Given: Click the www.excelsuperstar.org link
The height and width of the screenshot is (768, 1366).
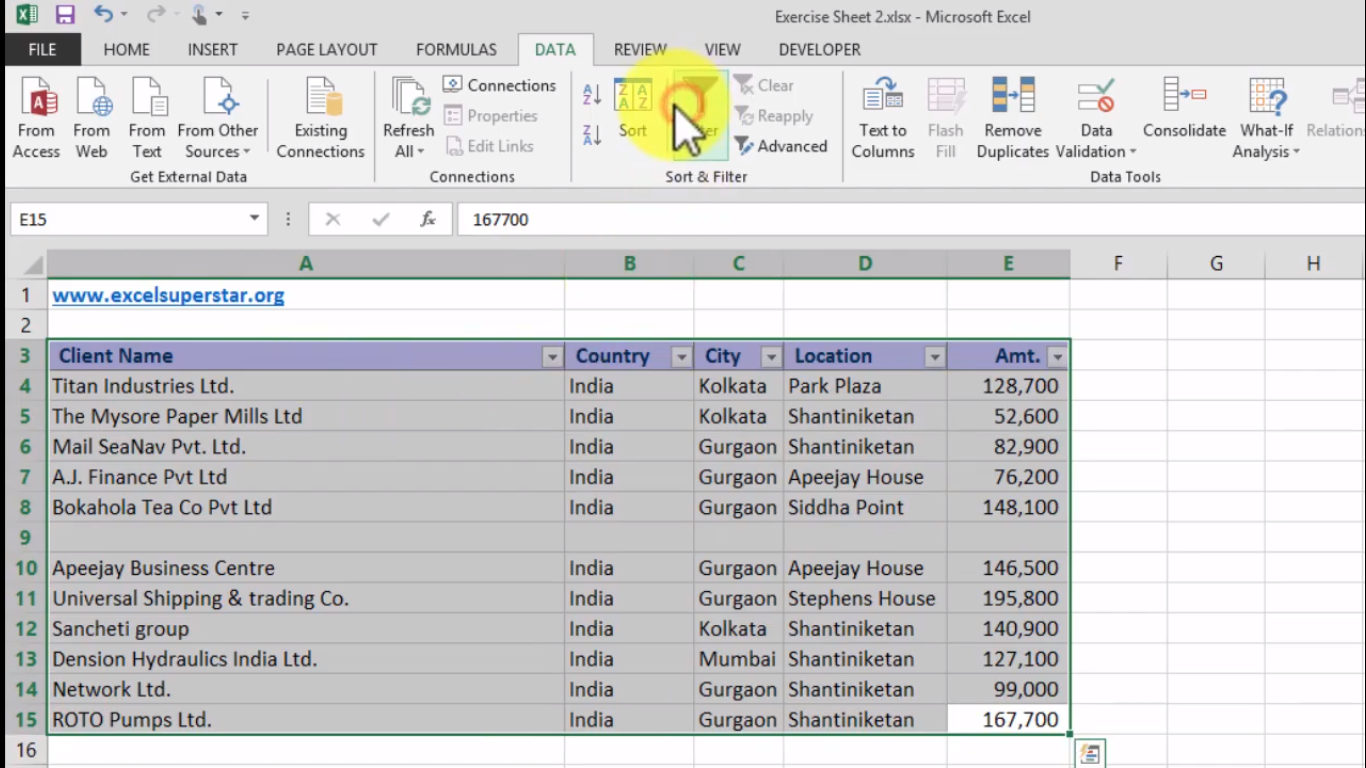Looking at the screenshot, I should point(168,295).
